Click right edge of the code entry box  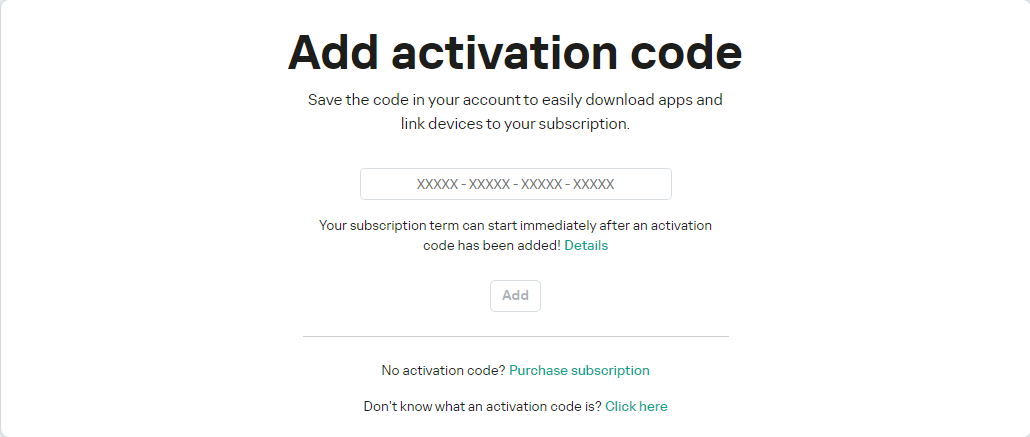(666, 184)
